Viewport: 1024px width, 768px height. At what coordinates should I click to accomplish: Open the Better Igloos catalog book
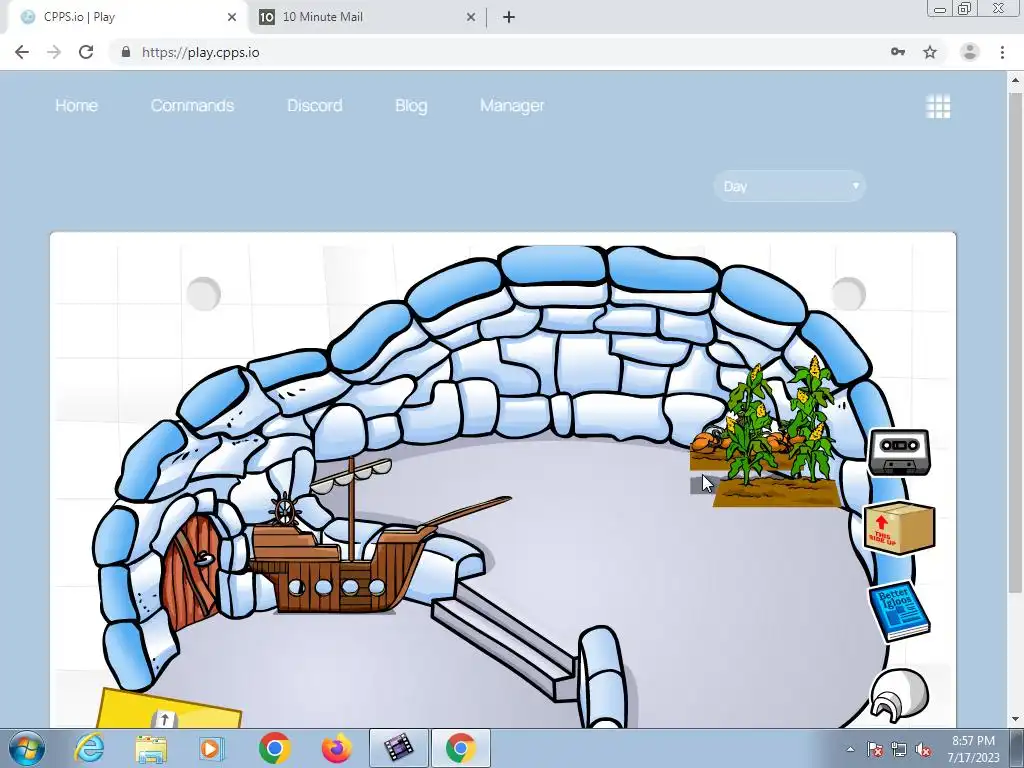pyautogui.click(x=899, y=611)
